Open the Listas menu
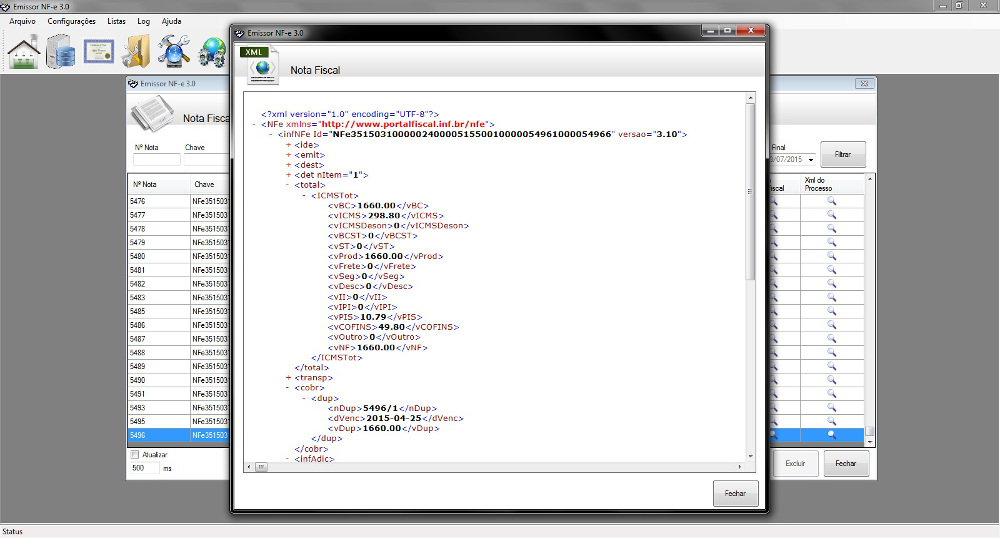This screenshot has width=1000, height=538. tap(116, 21)
